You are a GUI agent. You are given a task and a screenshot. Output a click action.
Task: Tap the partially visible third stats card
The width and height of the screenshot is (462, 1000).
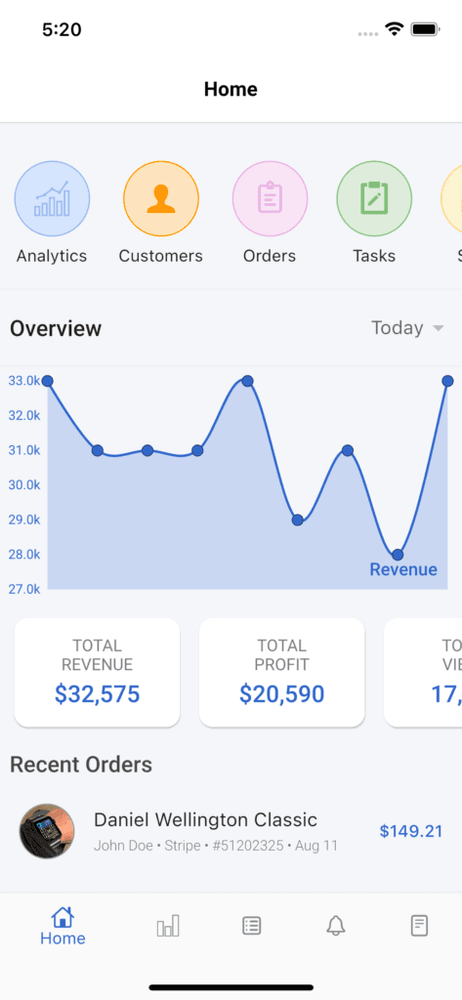[x=423, y=672]
